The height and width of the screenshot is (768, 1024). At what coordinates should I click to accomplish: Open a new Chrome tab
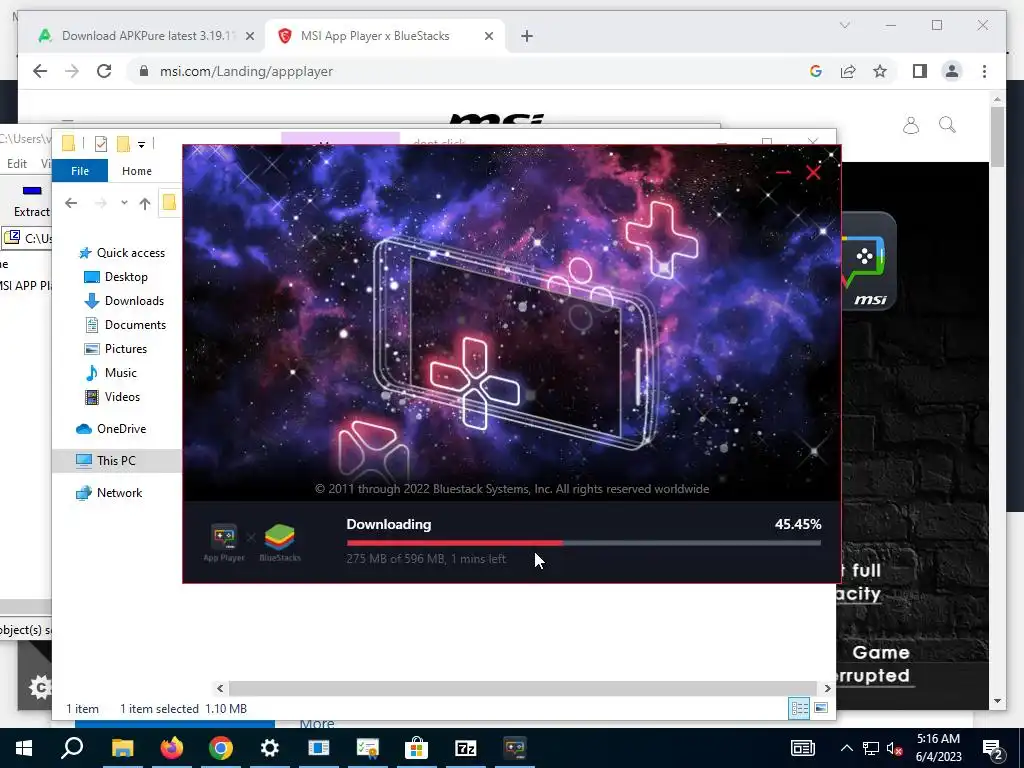pos(527,36)
